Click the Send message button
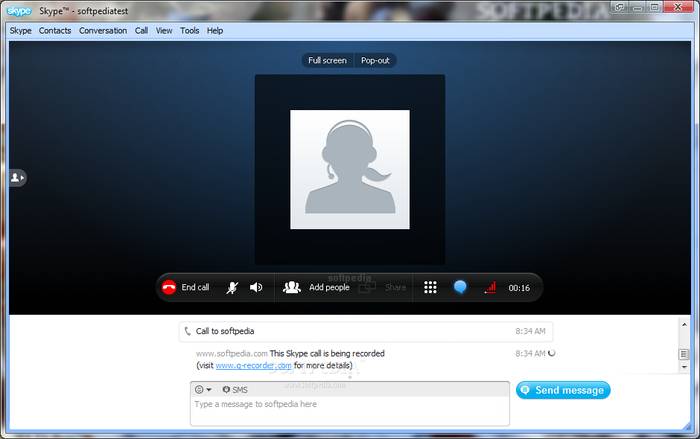The height and width of the screenshot is (439, 700). (x=563, y=390)
